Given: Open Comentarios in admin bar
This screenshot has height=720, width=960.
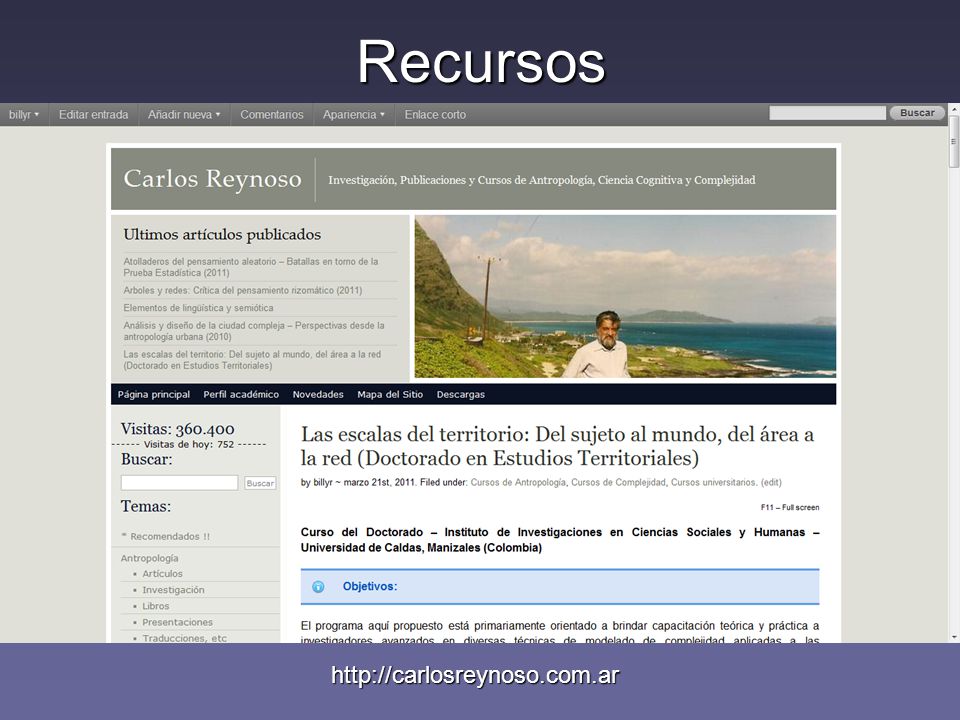Looking at the screenshot, I should (271, 114).
